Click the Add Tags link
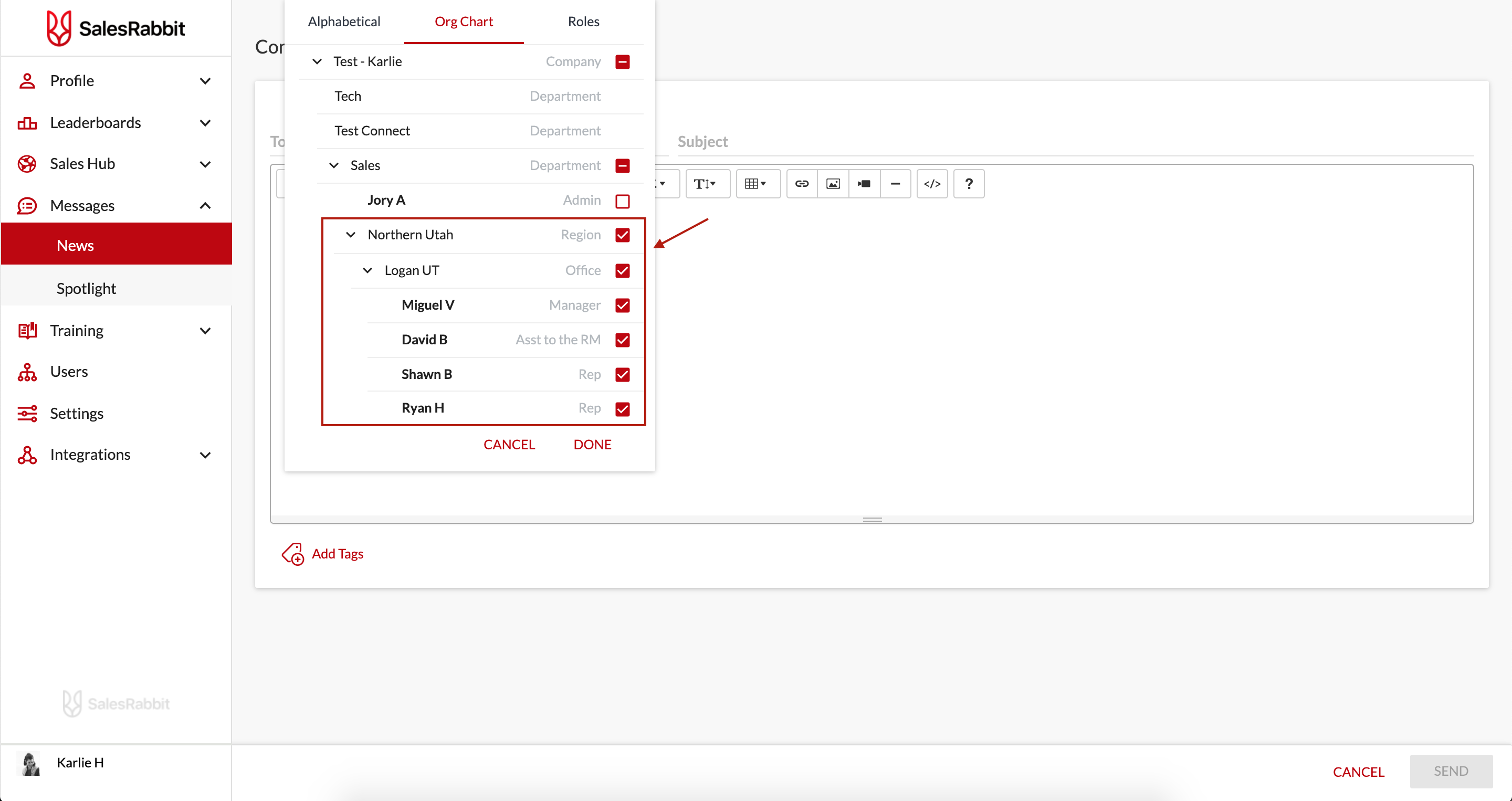 [338, 553]
